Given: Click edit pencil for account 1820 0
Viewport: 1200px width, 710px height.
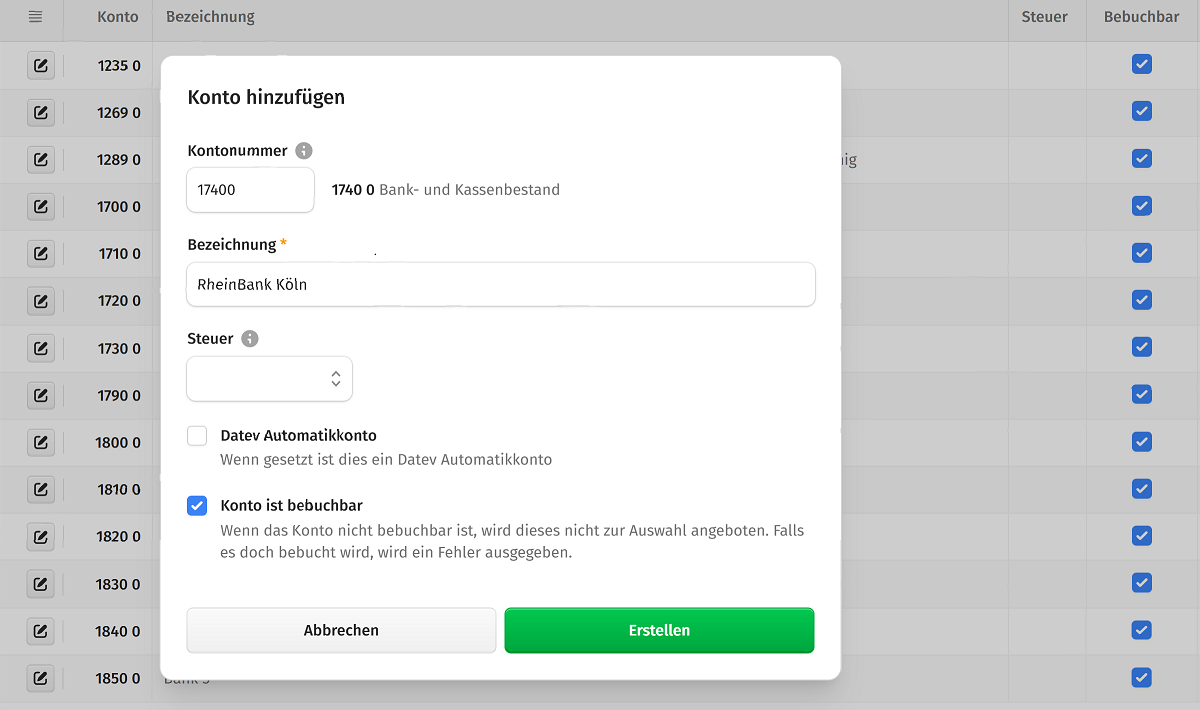Looking at the screenshot, I should coord(40,536).
